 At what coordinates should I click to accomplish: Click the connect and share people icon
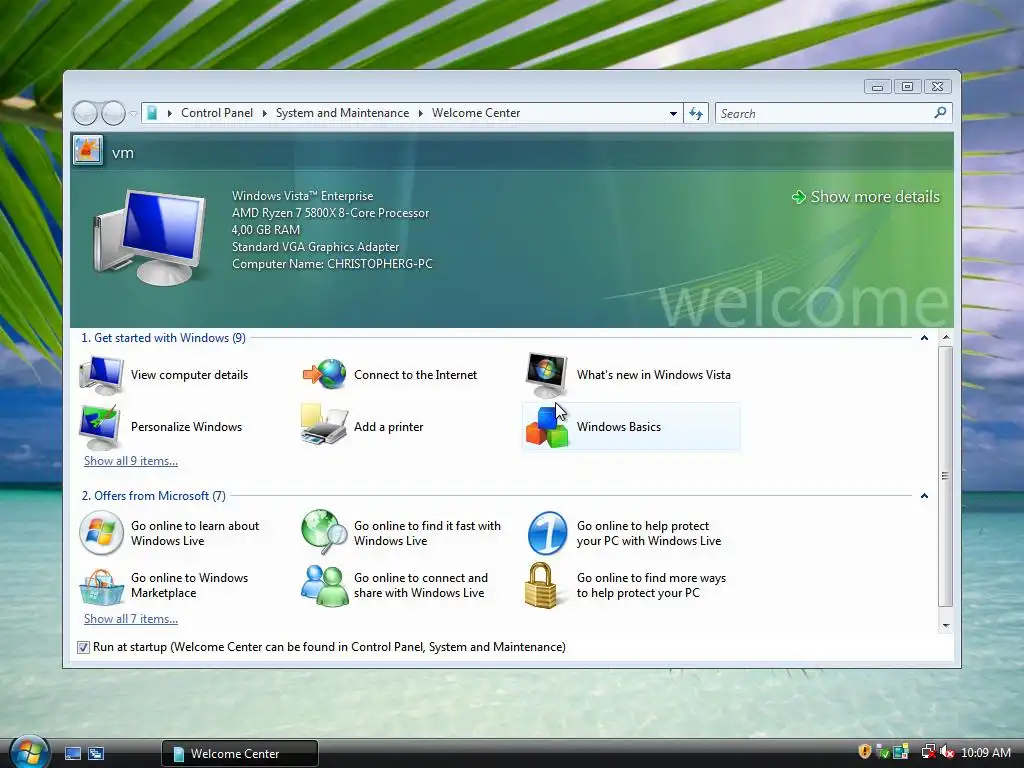click(325, 585)
